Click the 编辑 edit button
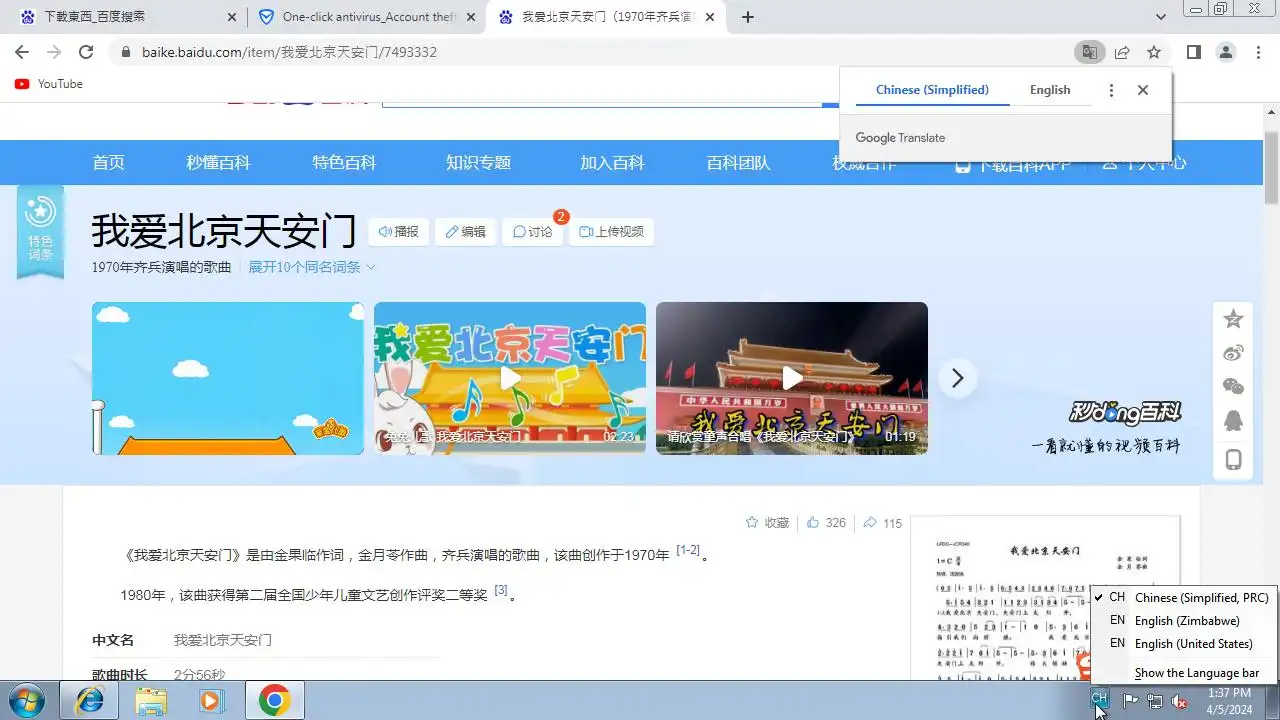The image size is (1280, 720). pos(466,232)
